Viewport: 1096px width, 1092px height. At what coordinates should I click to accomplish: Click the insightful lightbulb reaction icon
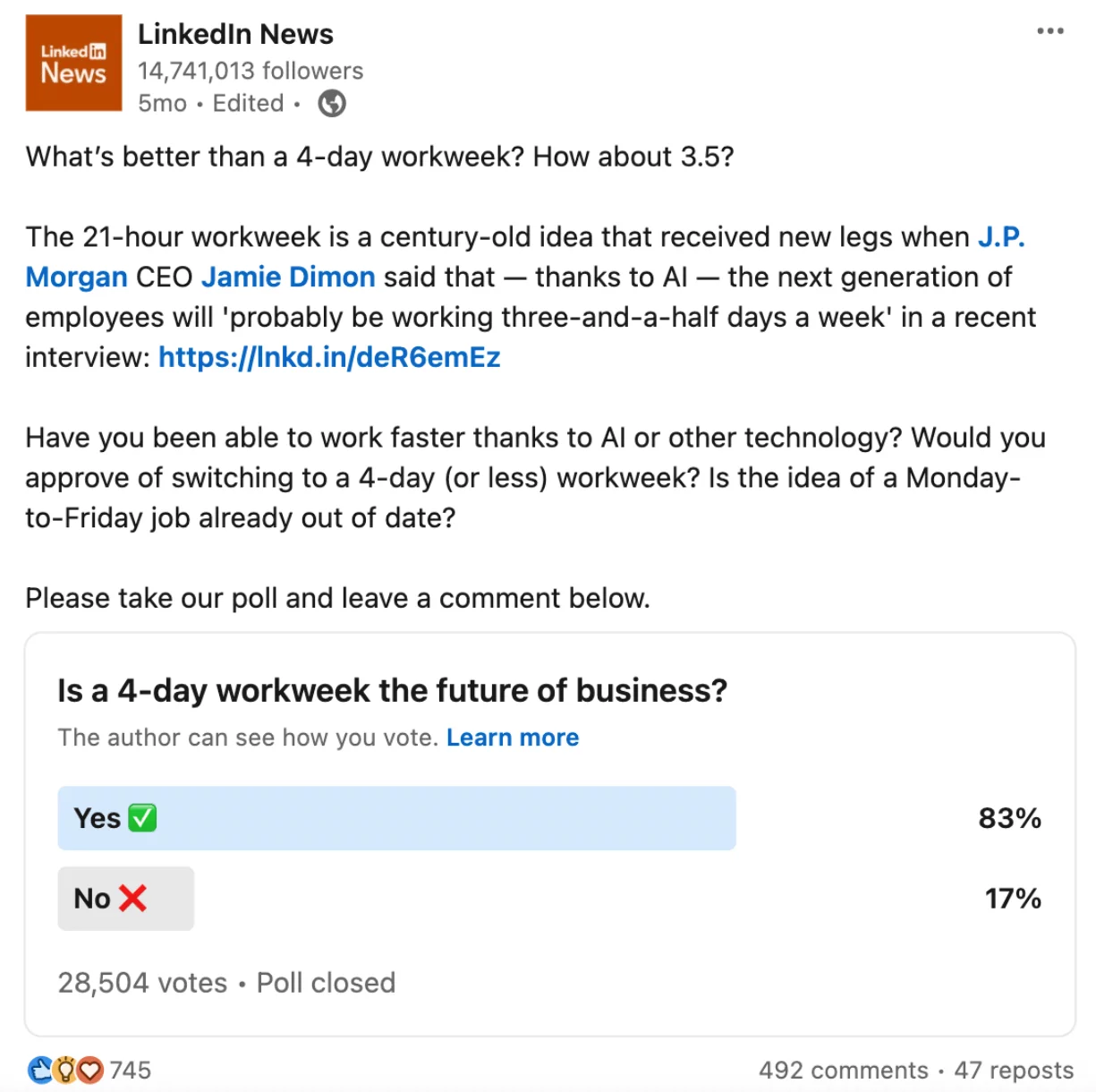click(x=65, y=1070)
